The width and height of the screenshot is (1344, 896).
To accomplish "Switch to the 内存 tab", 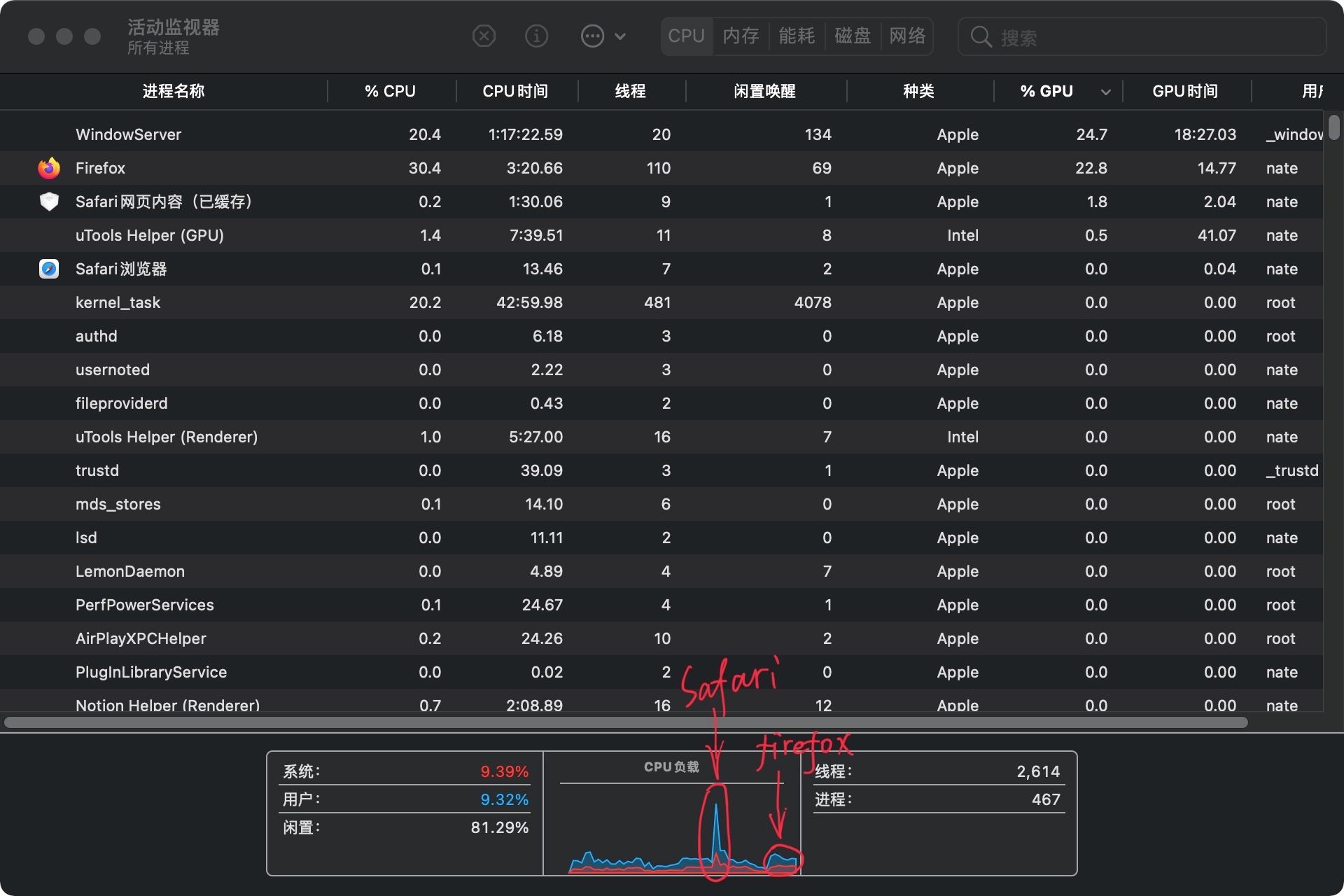I will pyautogui.click(x=741, y=36).
